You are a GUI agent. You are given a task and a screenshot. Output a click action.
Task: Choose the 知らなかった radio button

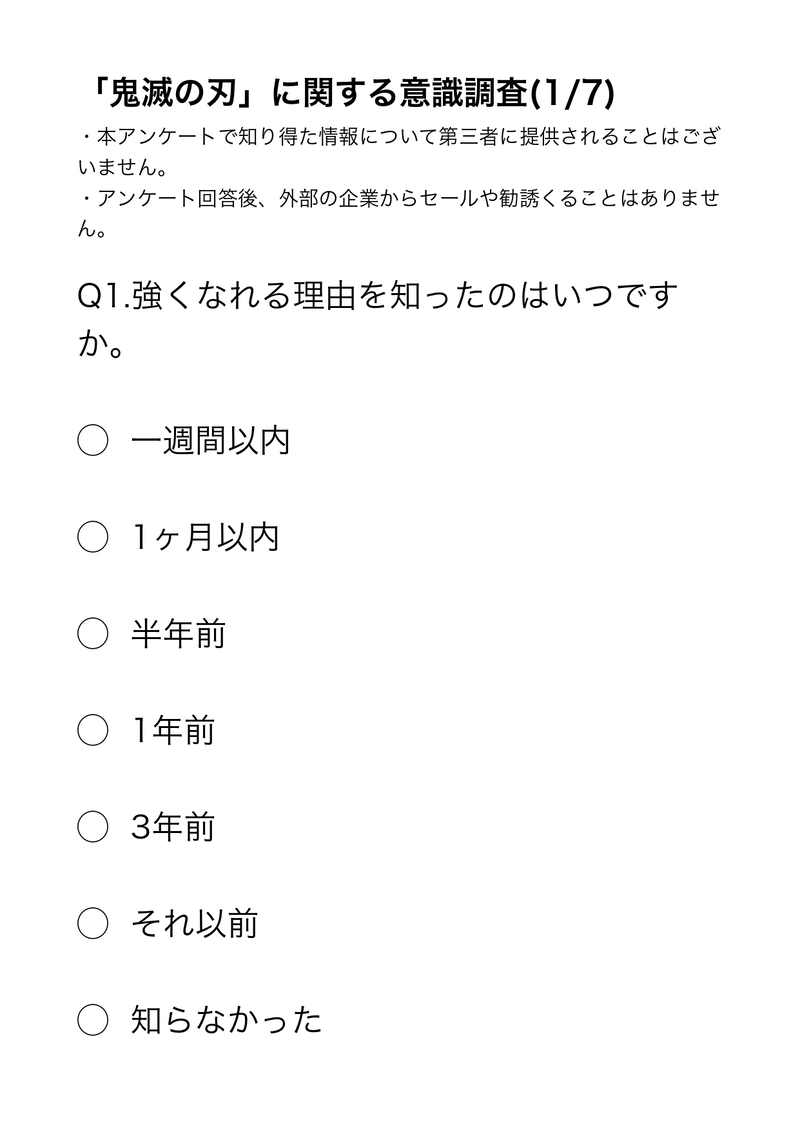click(92, 1020)
